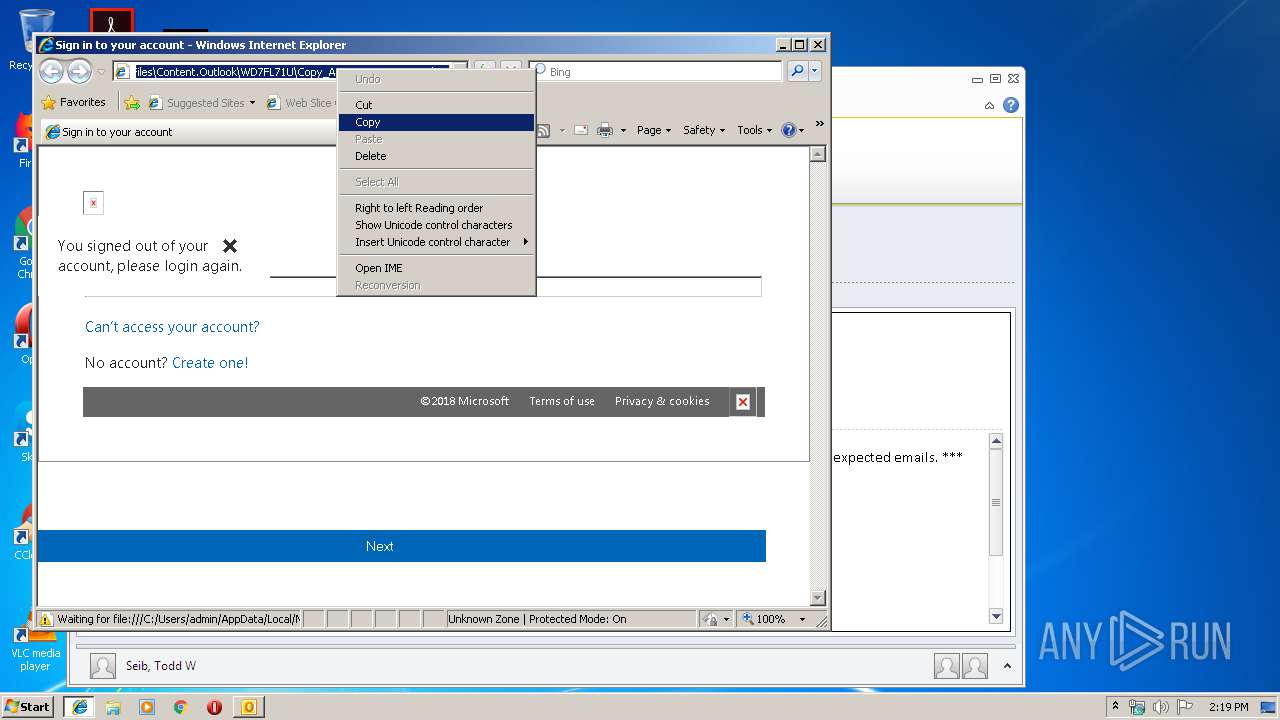Image resolution: width=1280 pixels, height=720 pixels.
Task: Select Show Unicode control characters
Action: click(x=436, y=225)
